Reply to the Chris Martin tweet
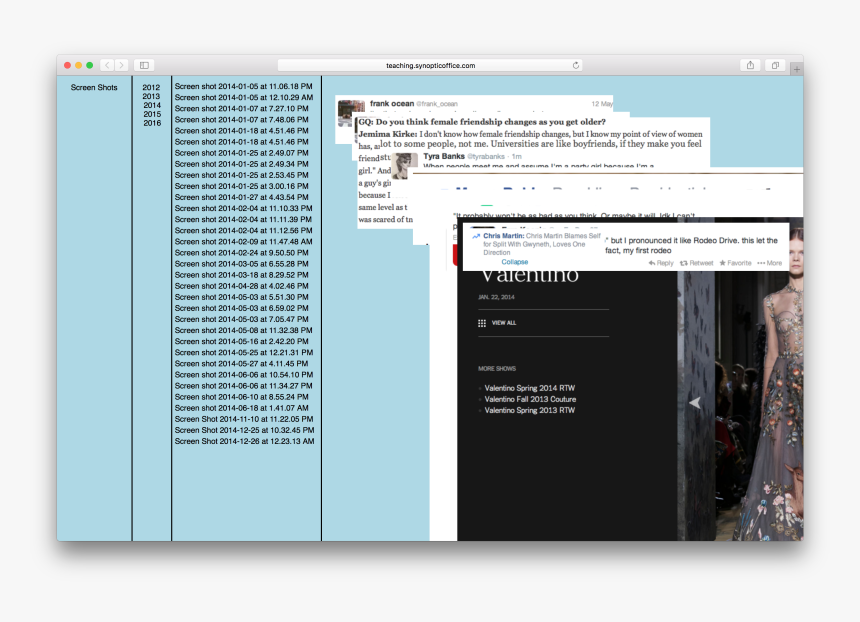 coord(661,262)
